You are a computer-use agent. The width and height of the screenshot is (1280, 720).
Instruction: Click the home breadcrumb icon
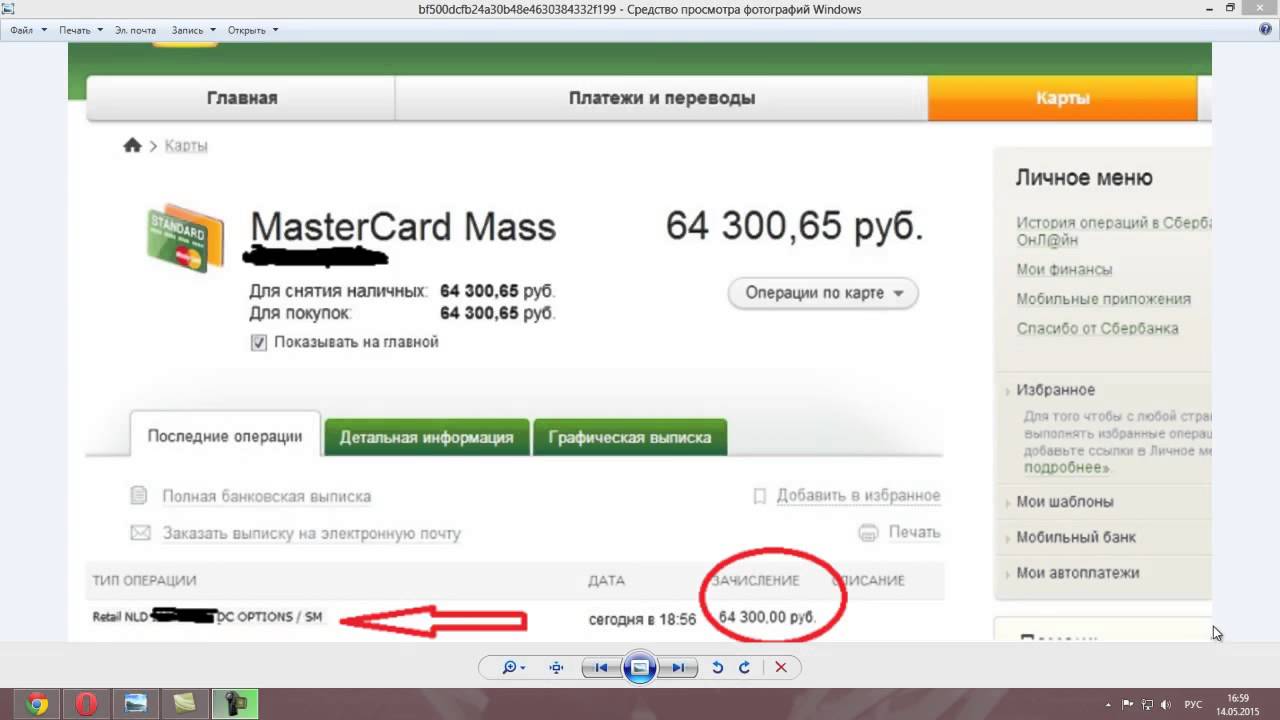pyautogui.click(x=132, y=146)
